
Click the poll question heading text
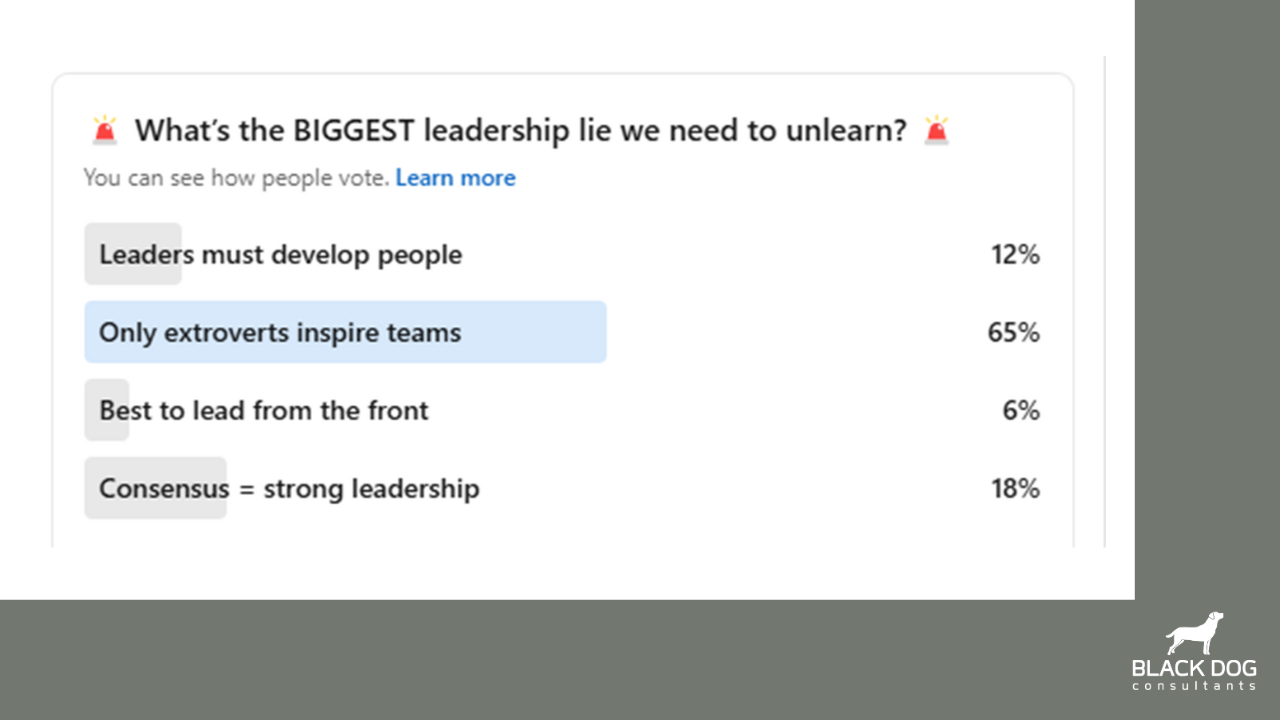click(520, 130)
